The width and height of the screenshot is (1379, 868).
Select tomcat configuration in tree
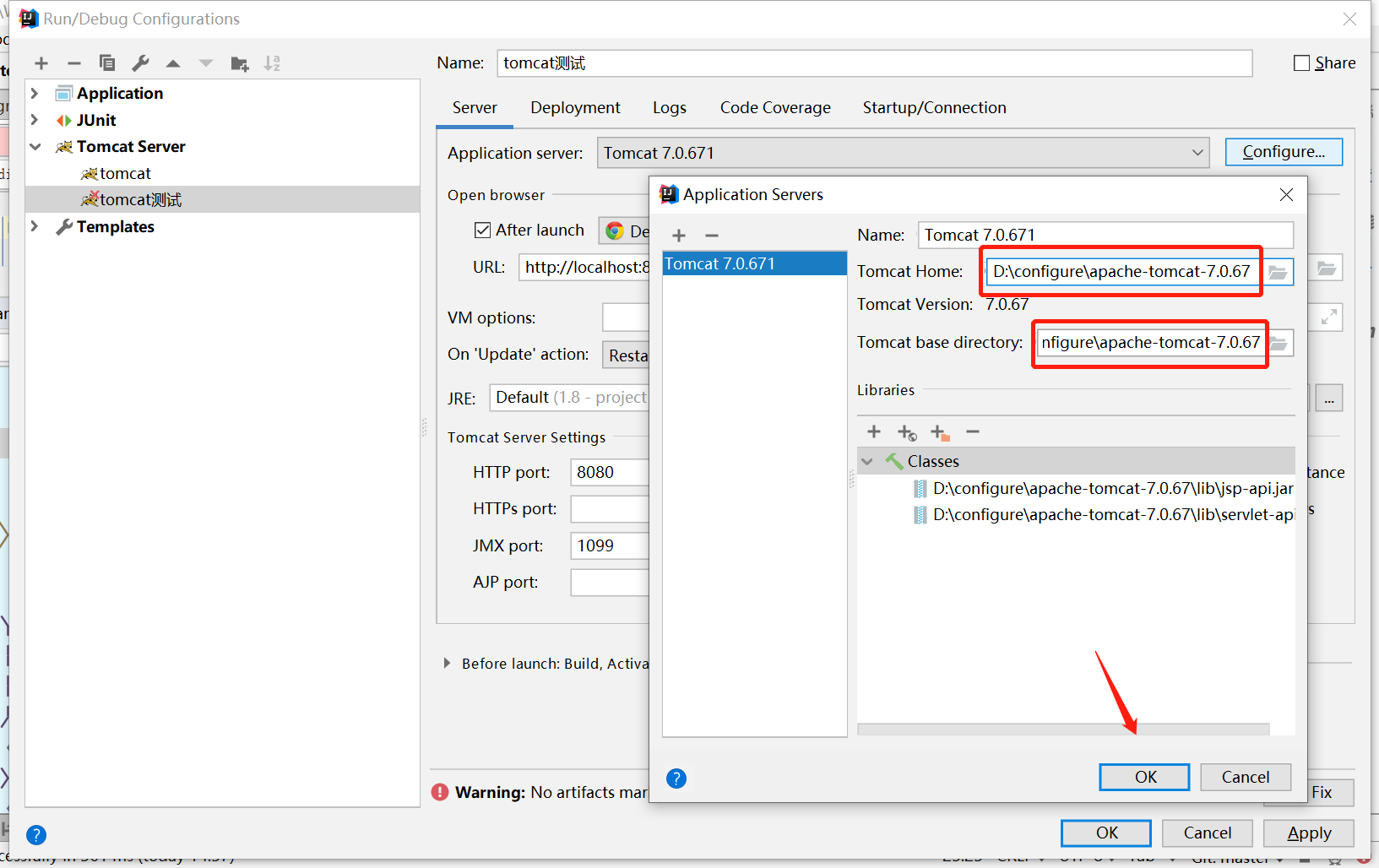125,173
